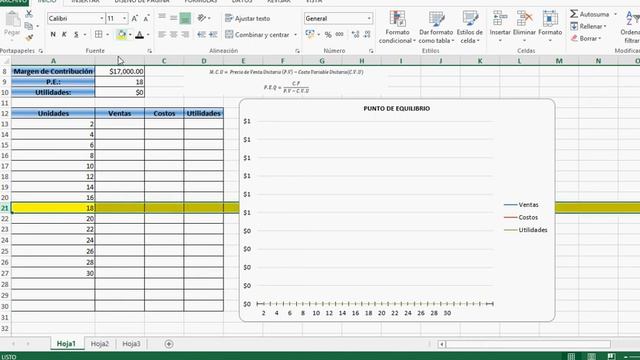Open the Calibri font name dropdown
The image size is (640, 360).
coord(101,18)
